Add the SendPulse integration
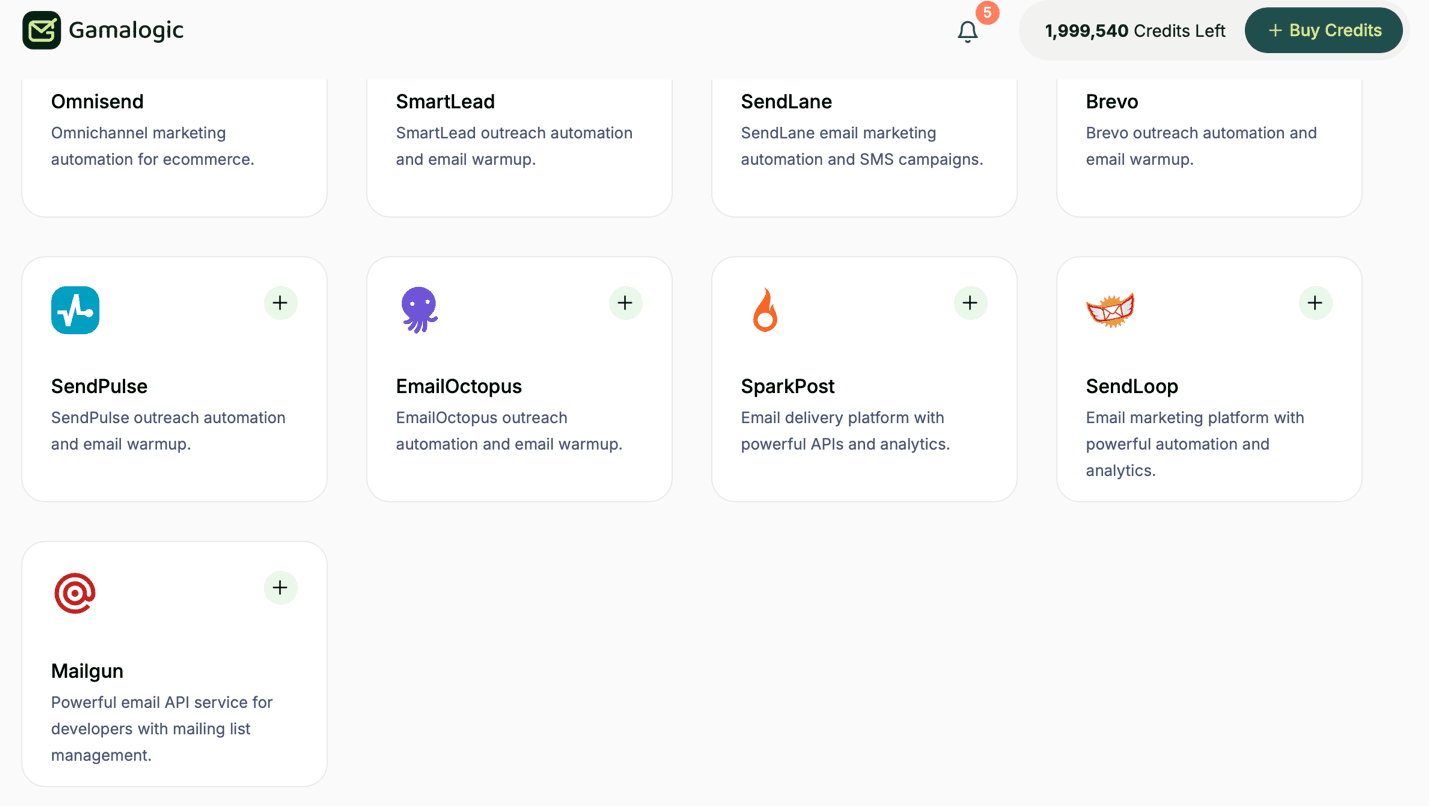 click(x=280, y=303)
